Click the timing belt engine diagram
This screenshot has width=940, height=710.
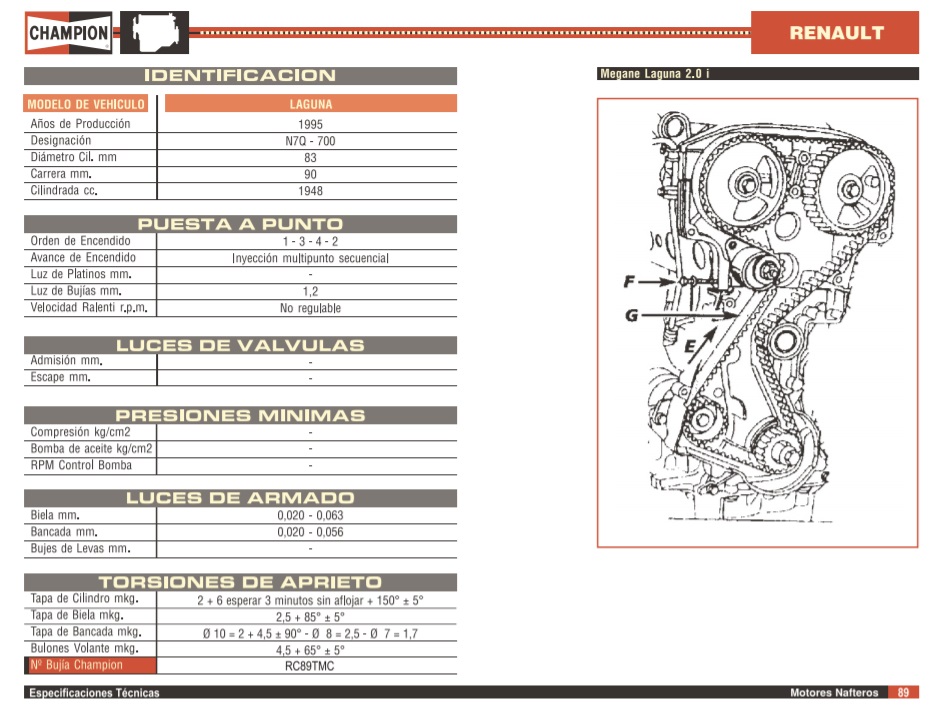[758, 323]
